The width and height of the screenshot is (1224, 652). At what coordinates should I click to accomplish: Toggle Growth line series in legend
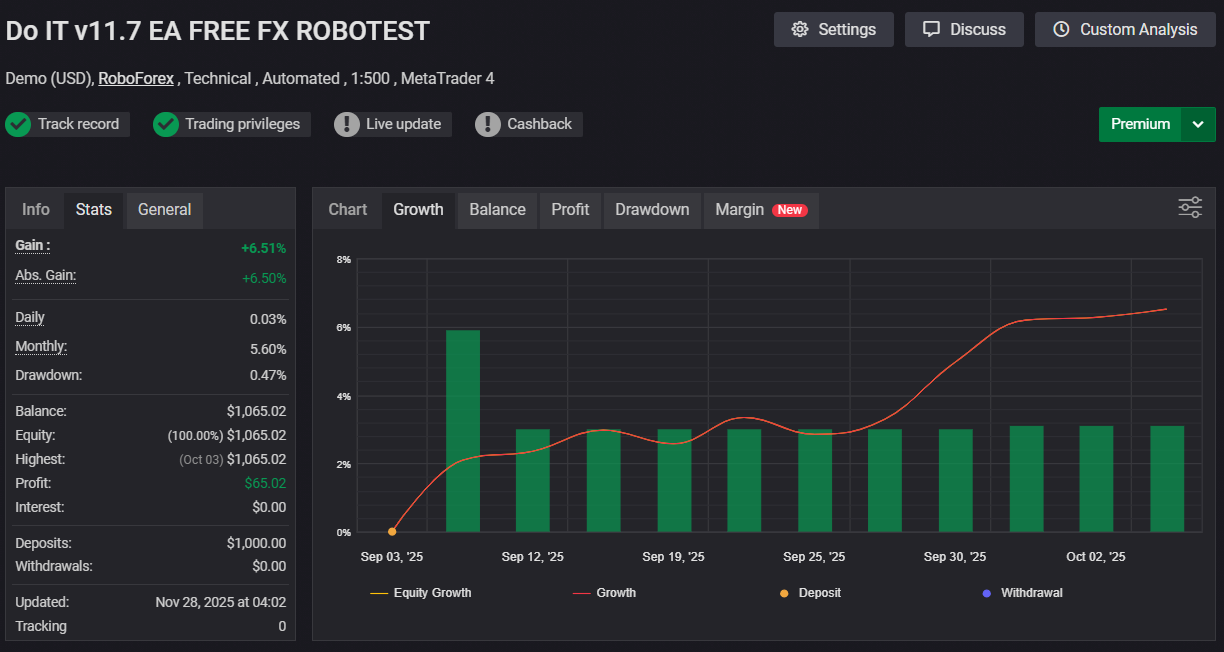coord(604,593)
